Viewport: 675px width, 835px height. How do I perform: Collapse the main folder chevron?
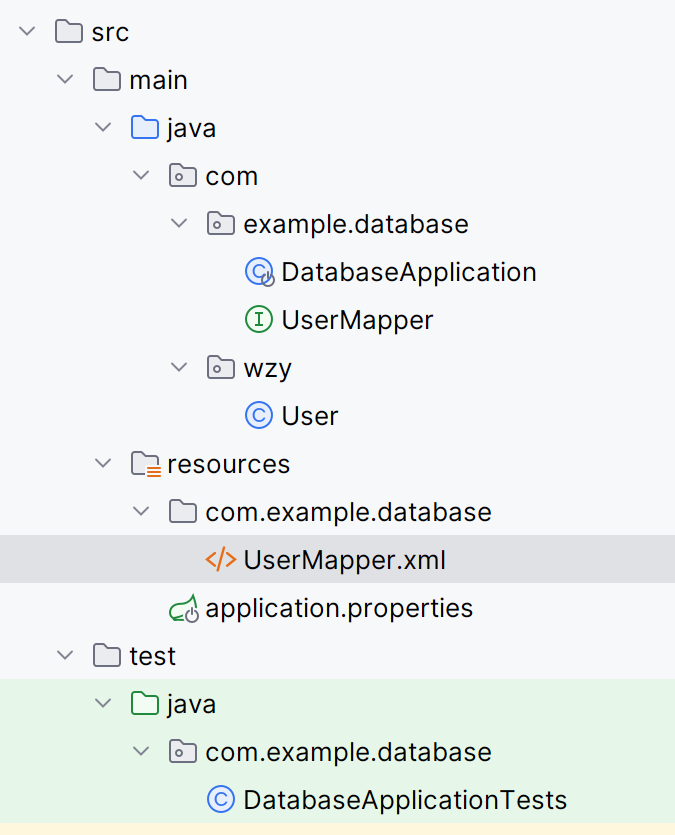tap(65, 80)
